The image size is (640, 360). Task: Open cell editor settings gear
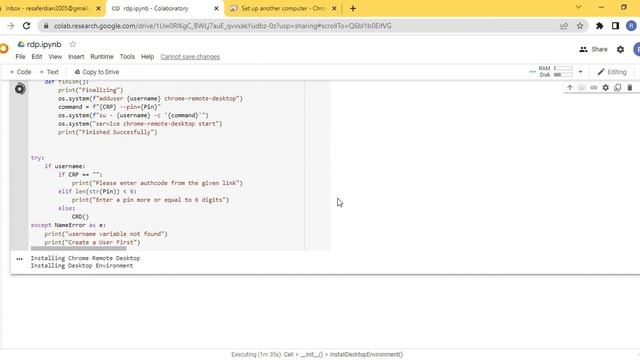click(606, 87)
